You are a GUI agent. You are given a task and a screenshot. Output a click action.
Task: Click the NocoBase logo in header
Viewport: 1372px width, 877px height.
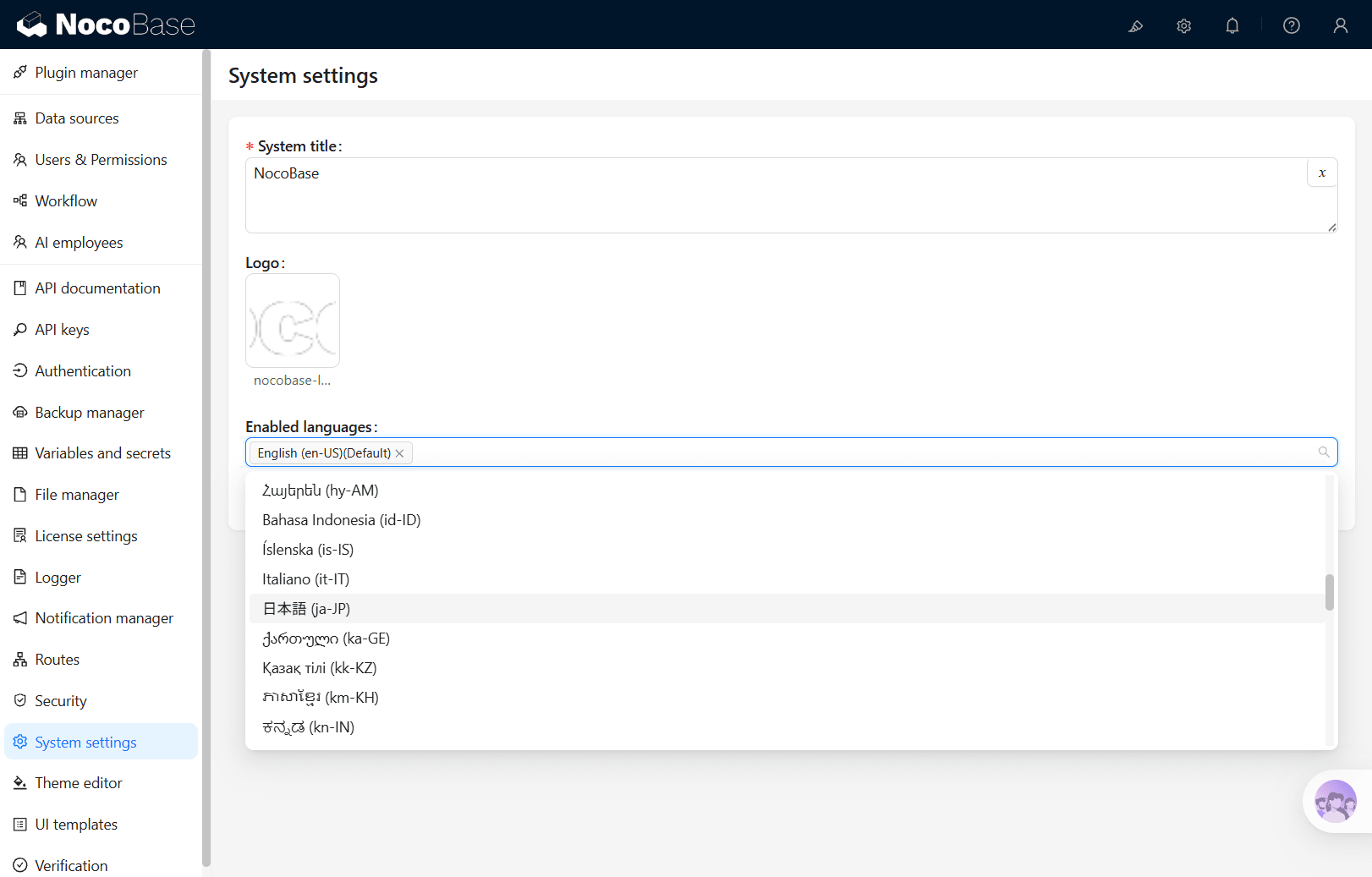pyautogui.click(x=106, y=25)
